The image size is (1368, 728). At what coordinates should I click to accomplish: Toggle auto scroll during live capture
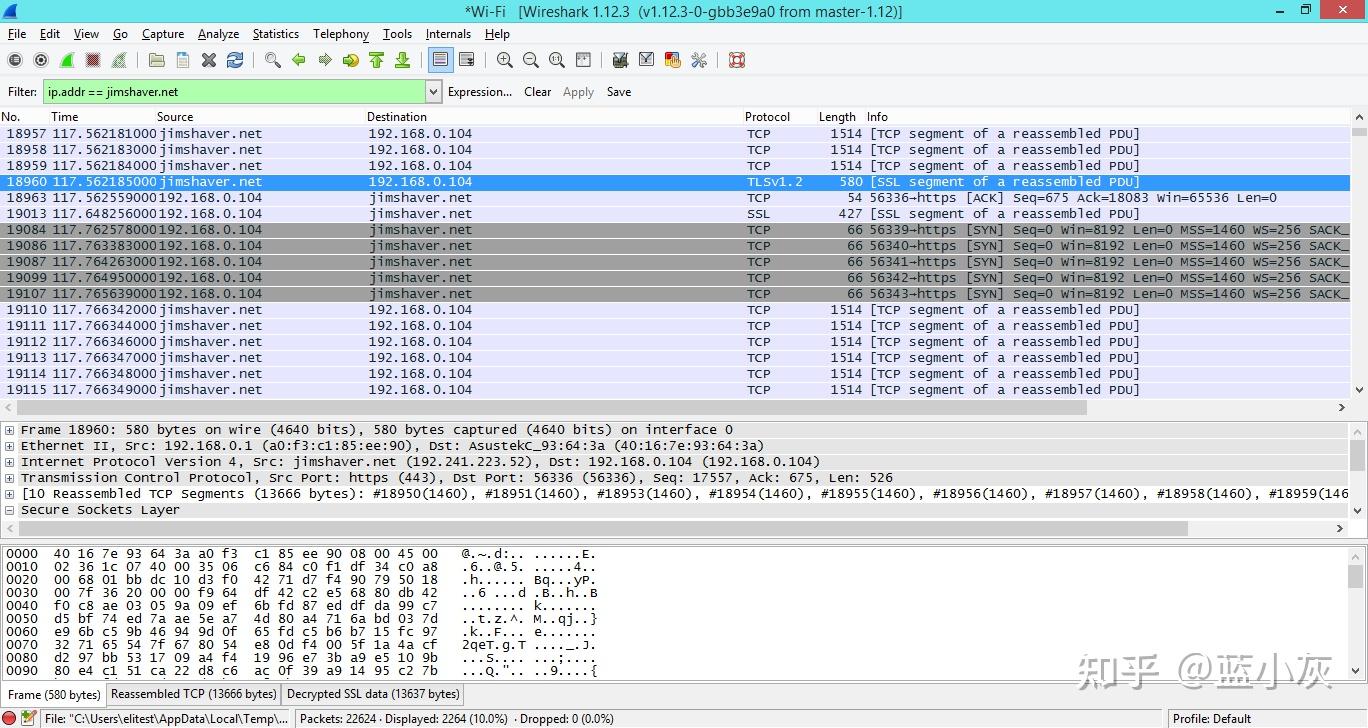466,60
